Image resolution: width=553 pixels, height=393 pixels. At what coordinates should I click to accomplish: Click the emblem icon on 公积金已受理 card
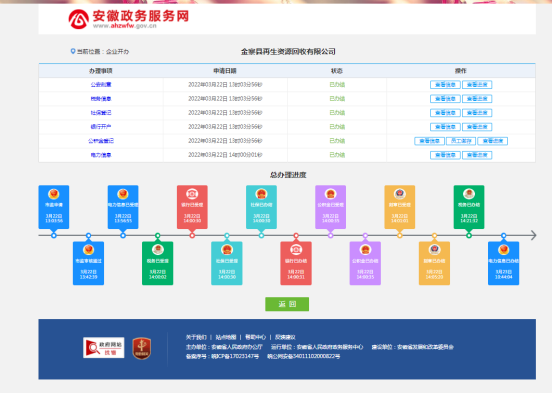click(x=330, y=194)
